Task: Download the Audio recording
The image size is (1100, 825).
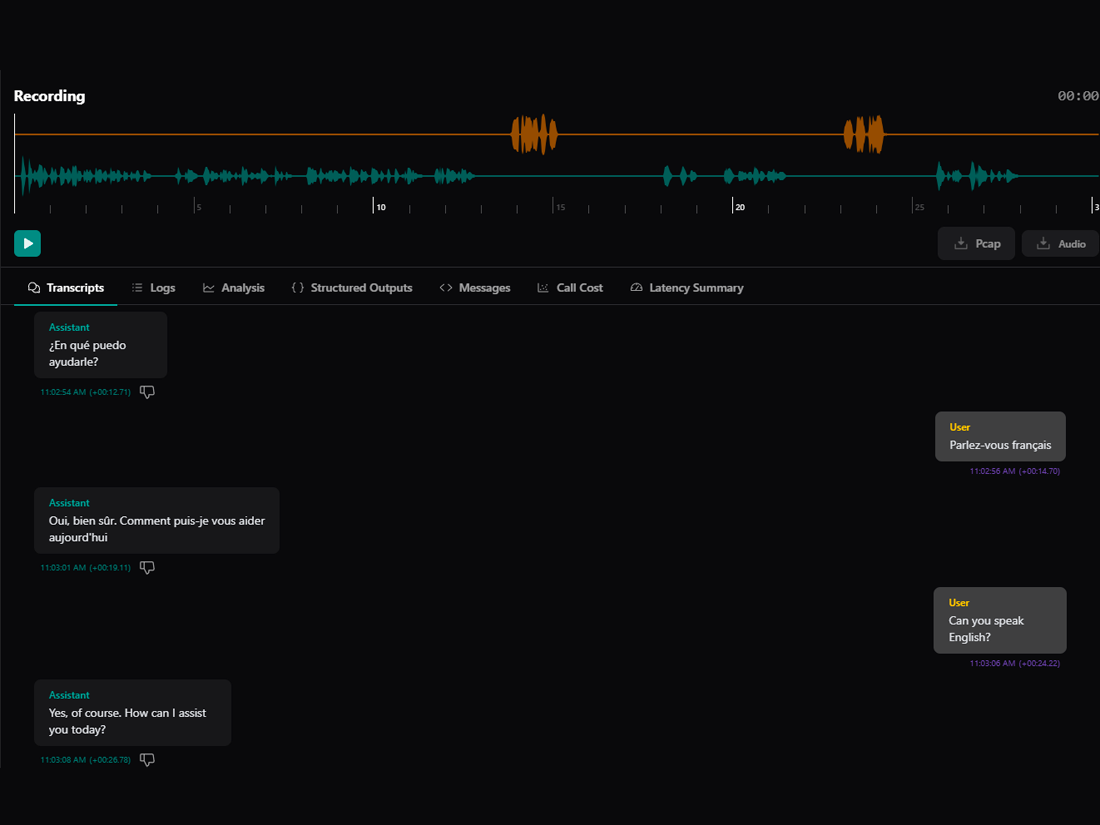Action: (x=1061, y=243)
